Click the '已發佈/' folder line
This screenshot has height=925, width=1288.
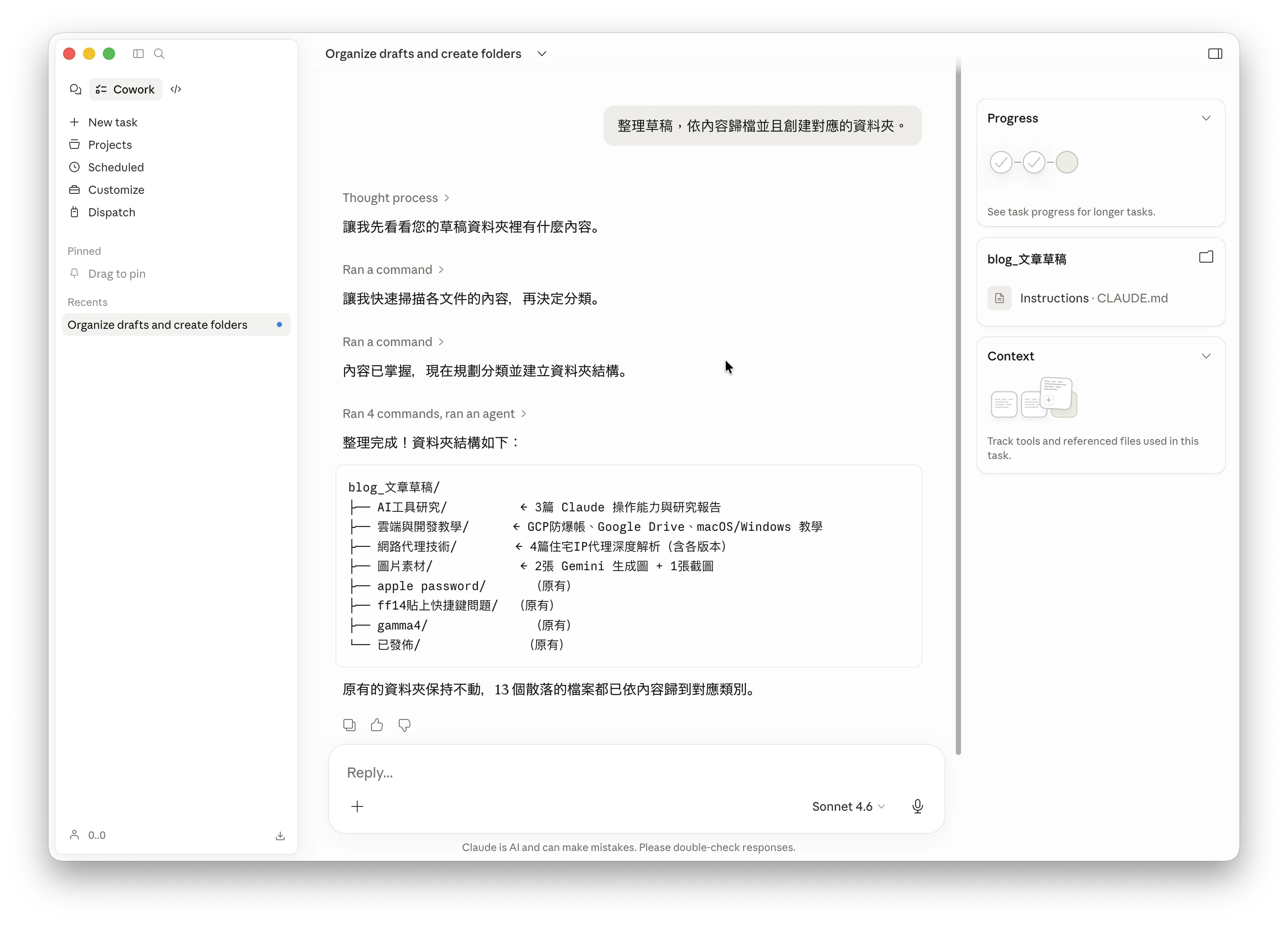(457, 645)
